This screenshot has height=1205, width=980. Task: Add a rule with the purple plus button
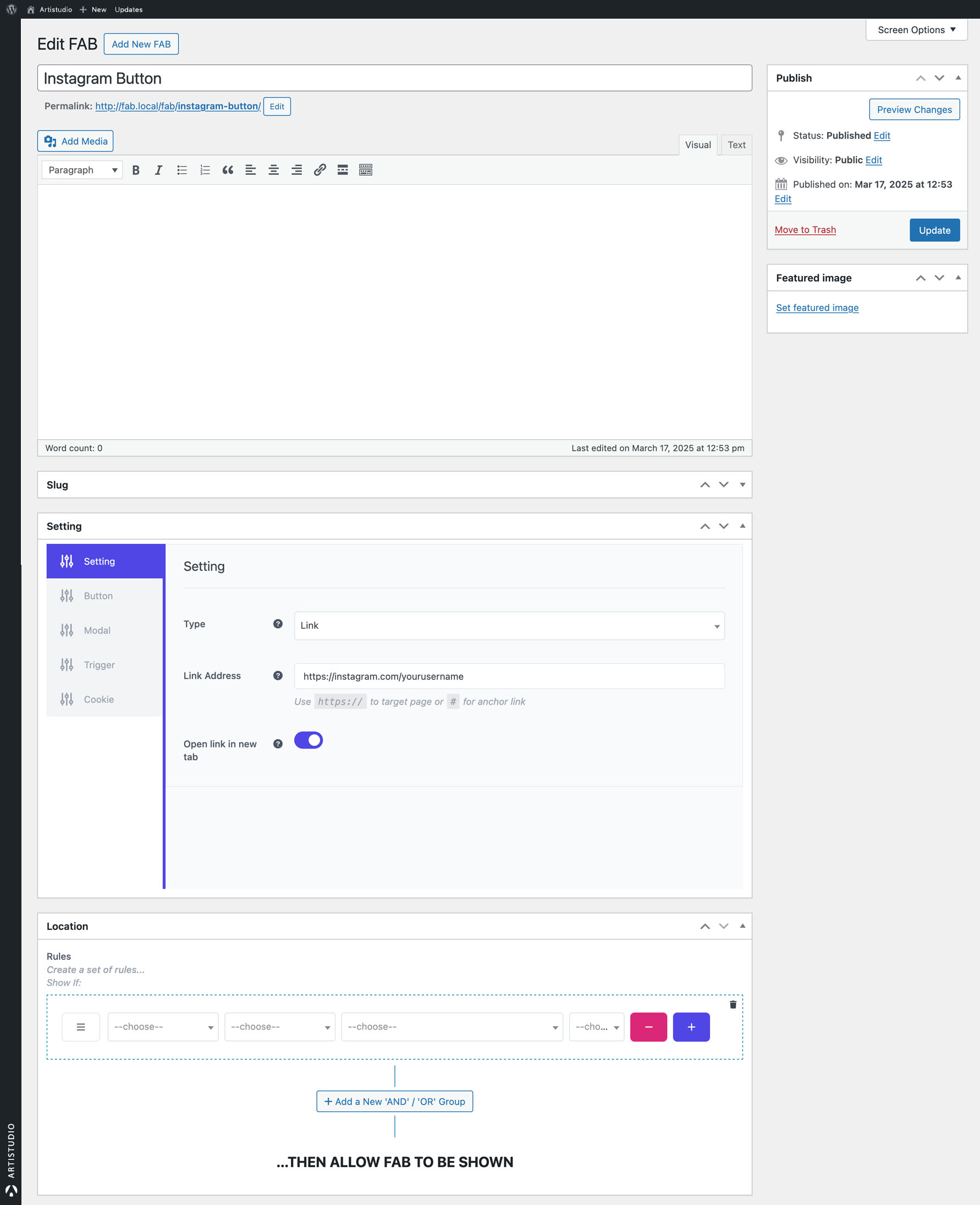pyautogui.click(x=691, y=1027)
